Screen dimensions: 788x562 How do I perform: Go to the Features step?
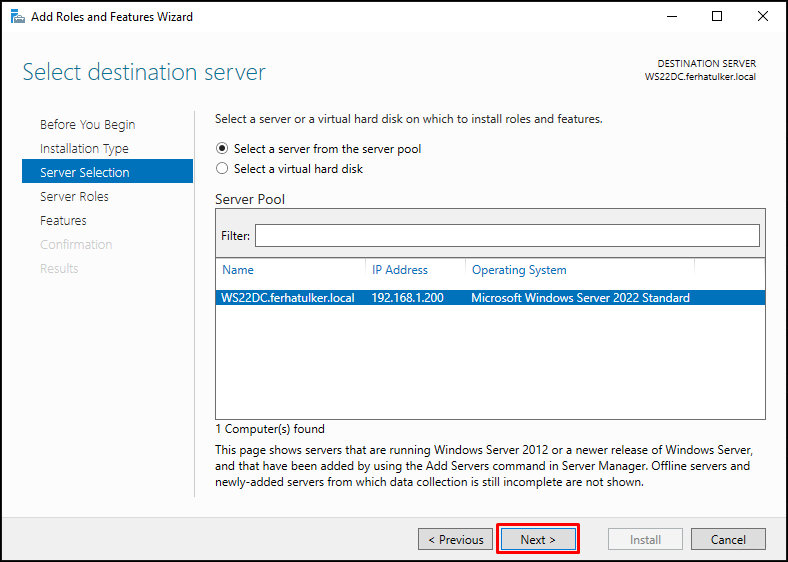63,221
